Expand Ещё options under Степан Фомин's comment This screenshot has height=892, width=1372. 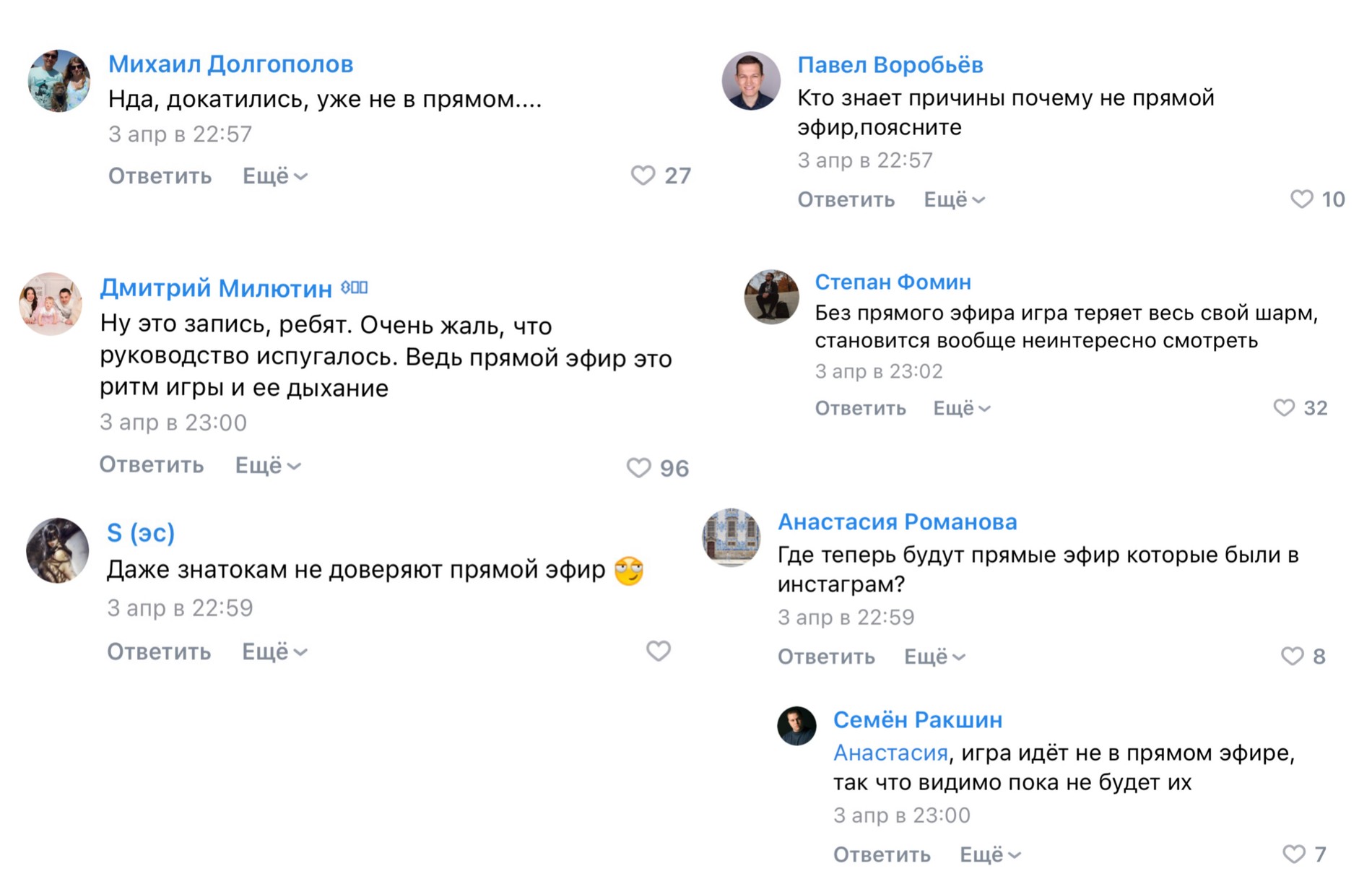point(961,408)
